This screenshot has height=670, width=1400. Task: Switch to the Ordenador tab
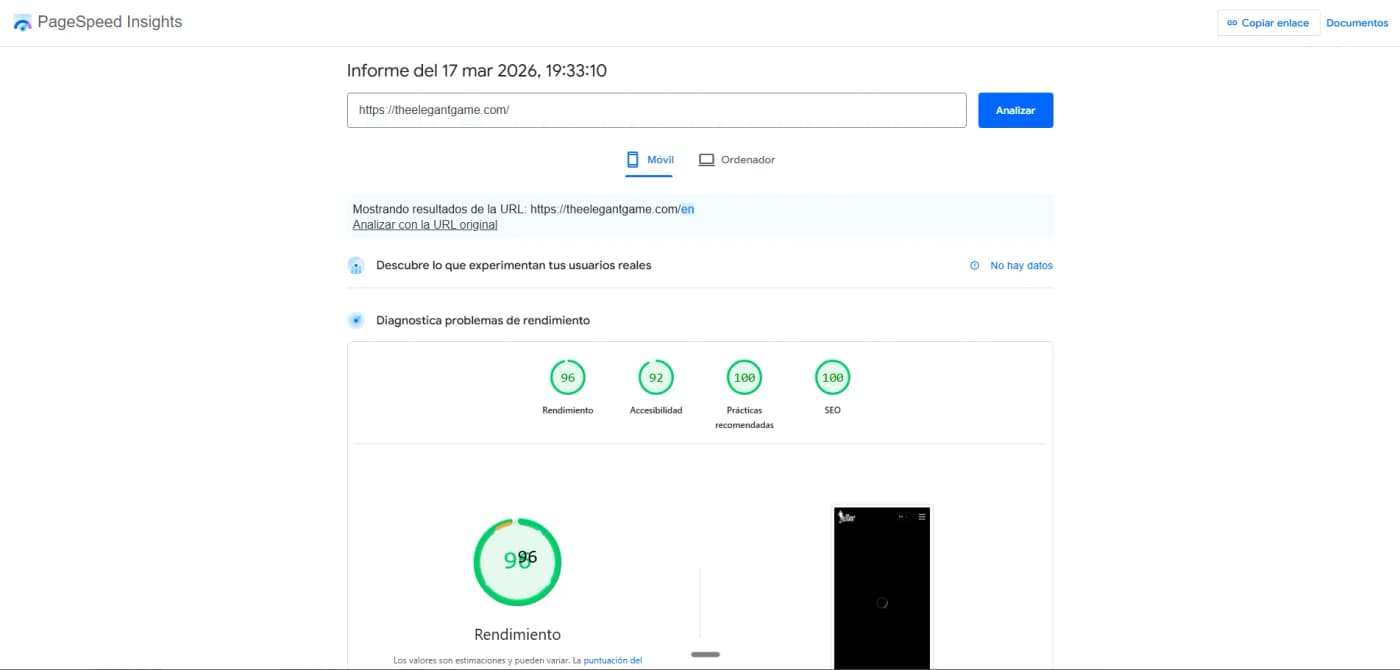(737, 159)
